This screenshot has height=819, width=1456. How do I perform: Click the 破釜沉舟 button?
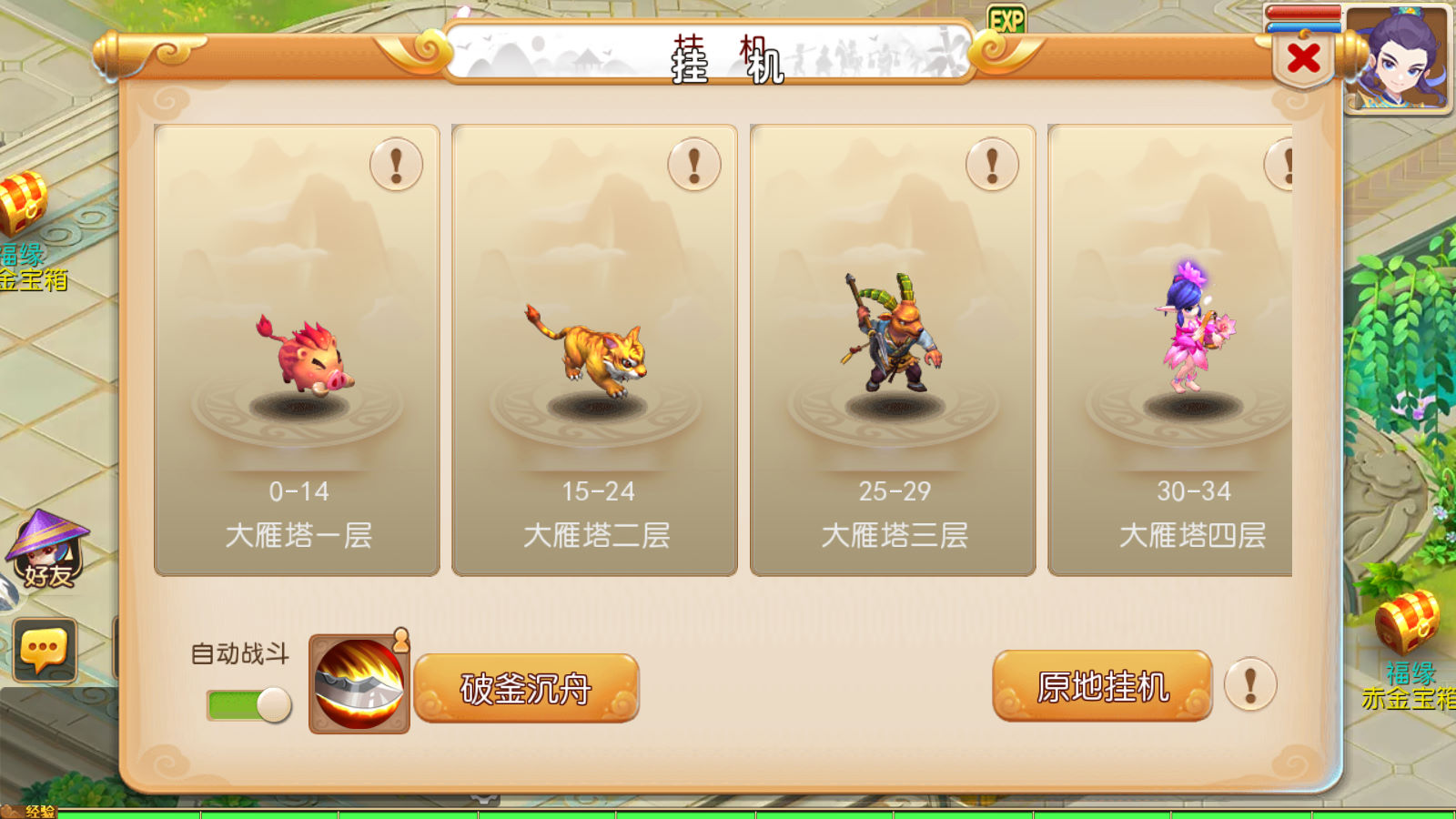tap(526, 688)
